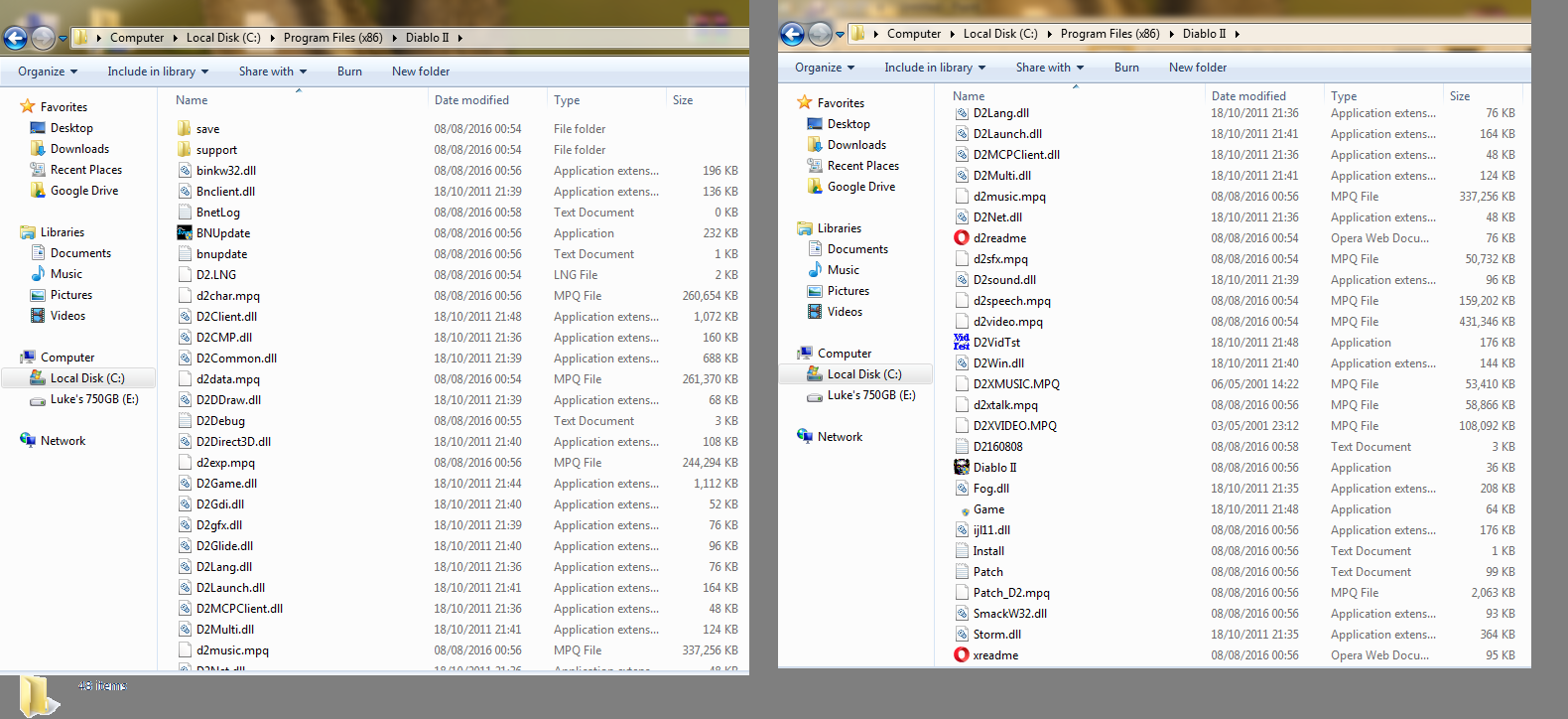This screenshot has width=1568, height=719.
Task: Click Network in right window navigation pane
Action: click(840, 437)
